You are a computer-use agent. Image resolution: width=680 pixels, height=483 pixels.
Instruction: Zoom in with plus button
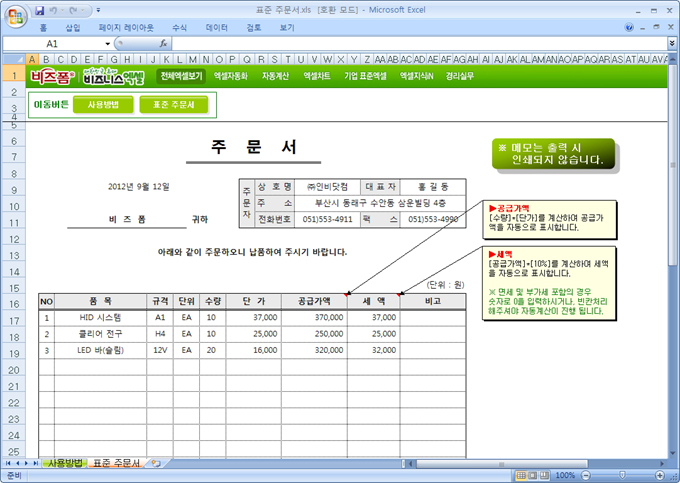(660, 476)
